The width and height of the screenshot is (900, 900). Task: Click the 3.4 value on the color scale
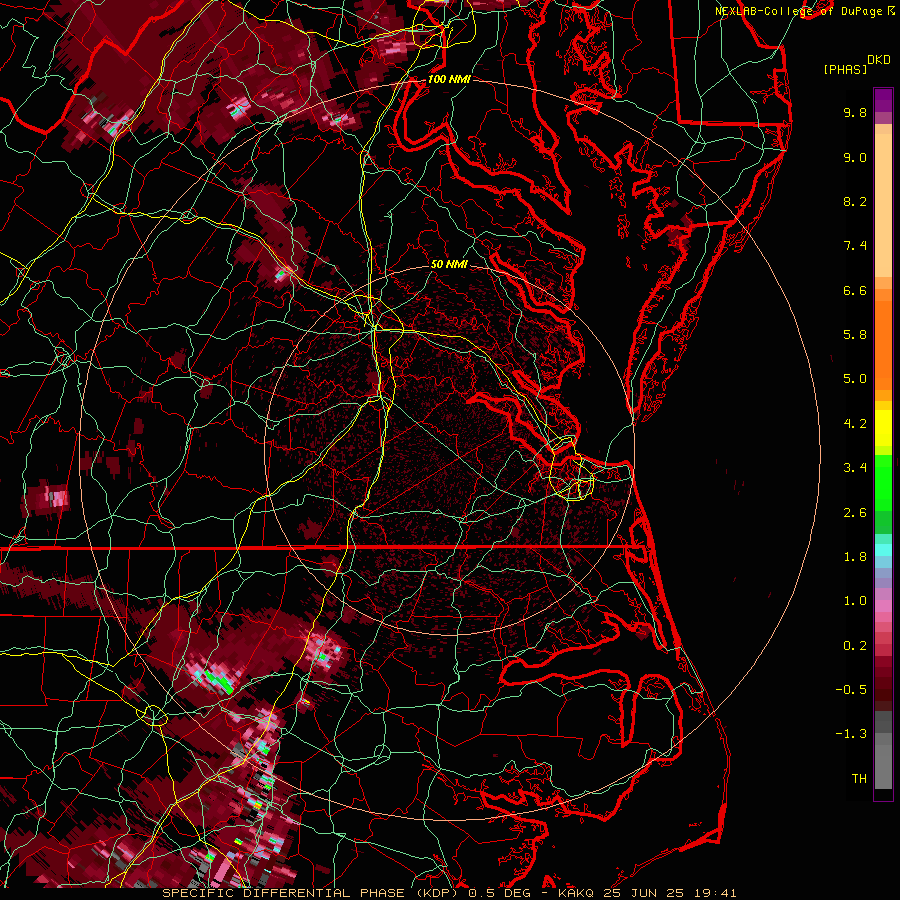click(x=855, y=468)
